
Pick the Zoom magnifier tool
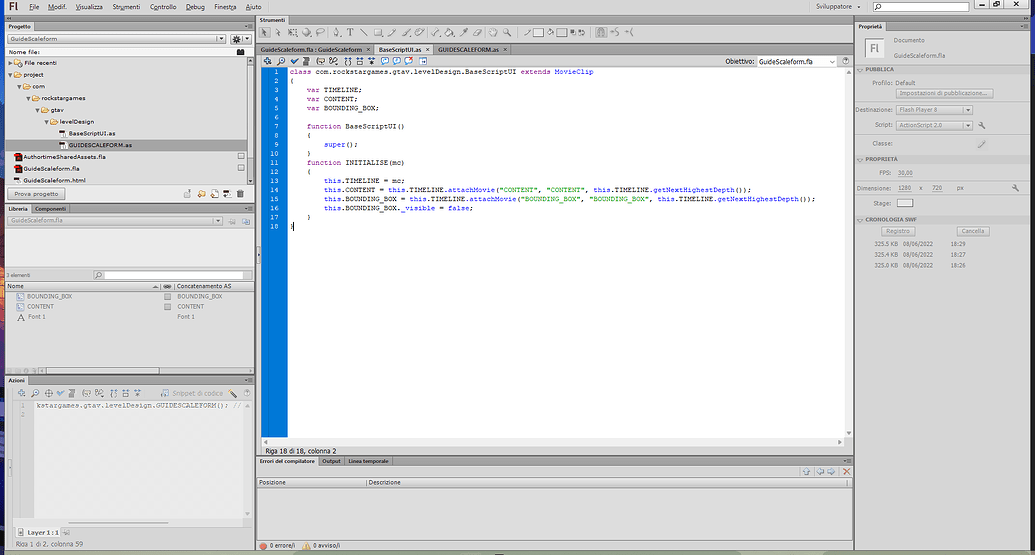click(x=509, y=32)
